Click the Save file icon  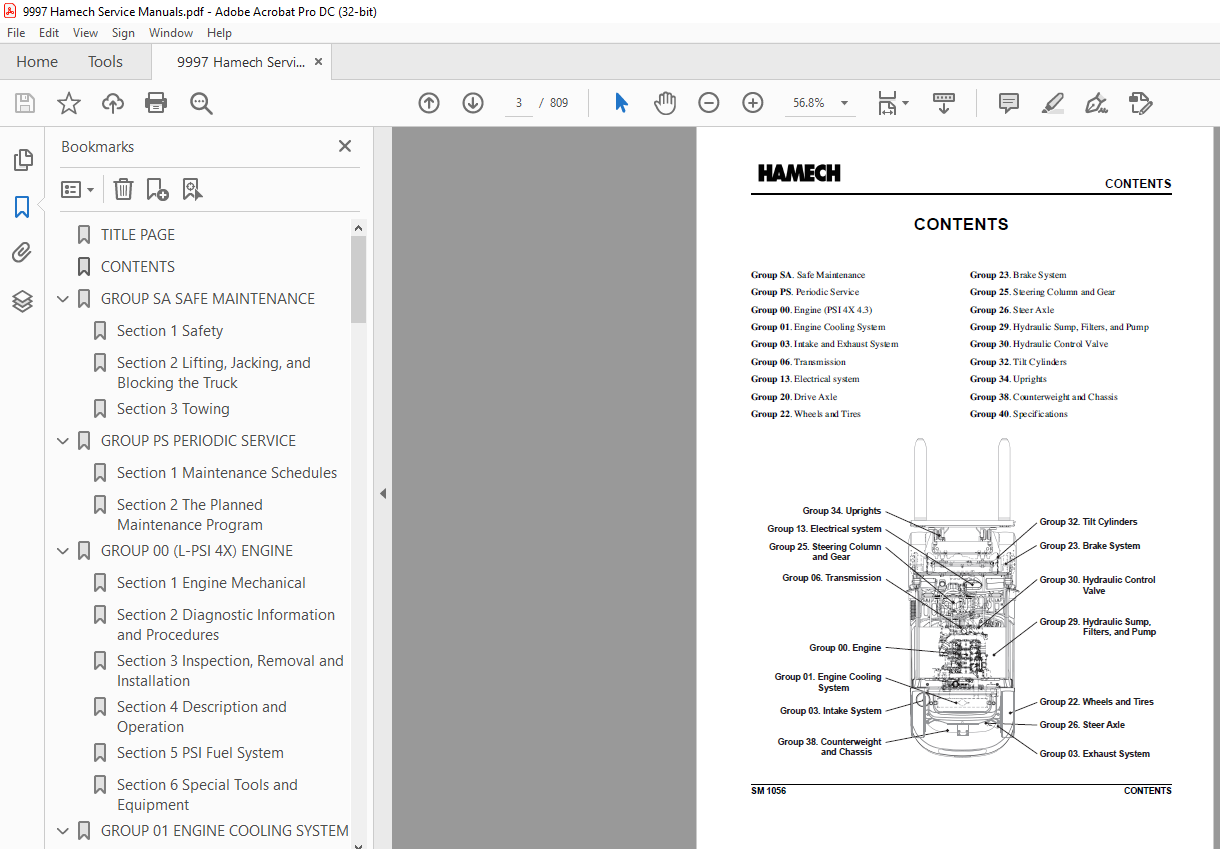(25, 103)
